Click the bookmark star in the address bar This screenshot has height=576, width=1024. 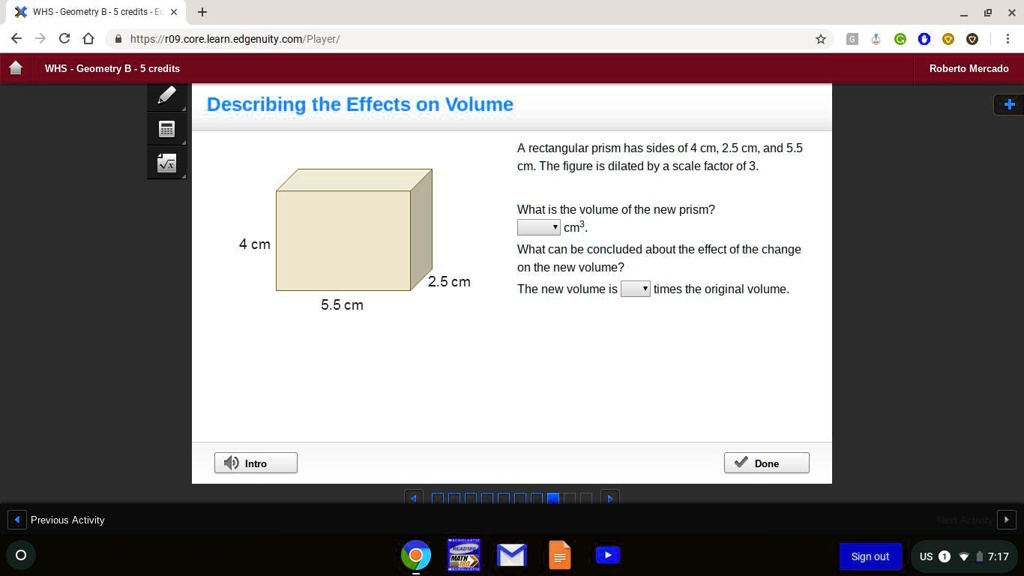(x=820, y=39)
